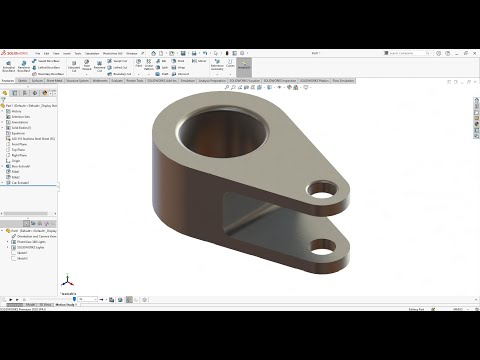Open the Reference Geometry dropdown arrow
Viewport: 480px width, 360px height.
point(217,74)
